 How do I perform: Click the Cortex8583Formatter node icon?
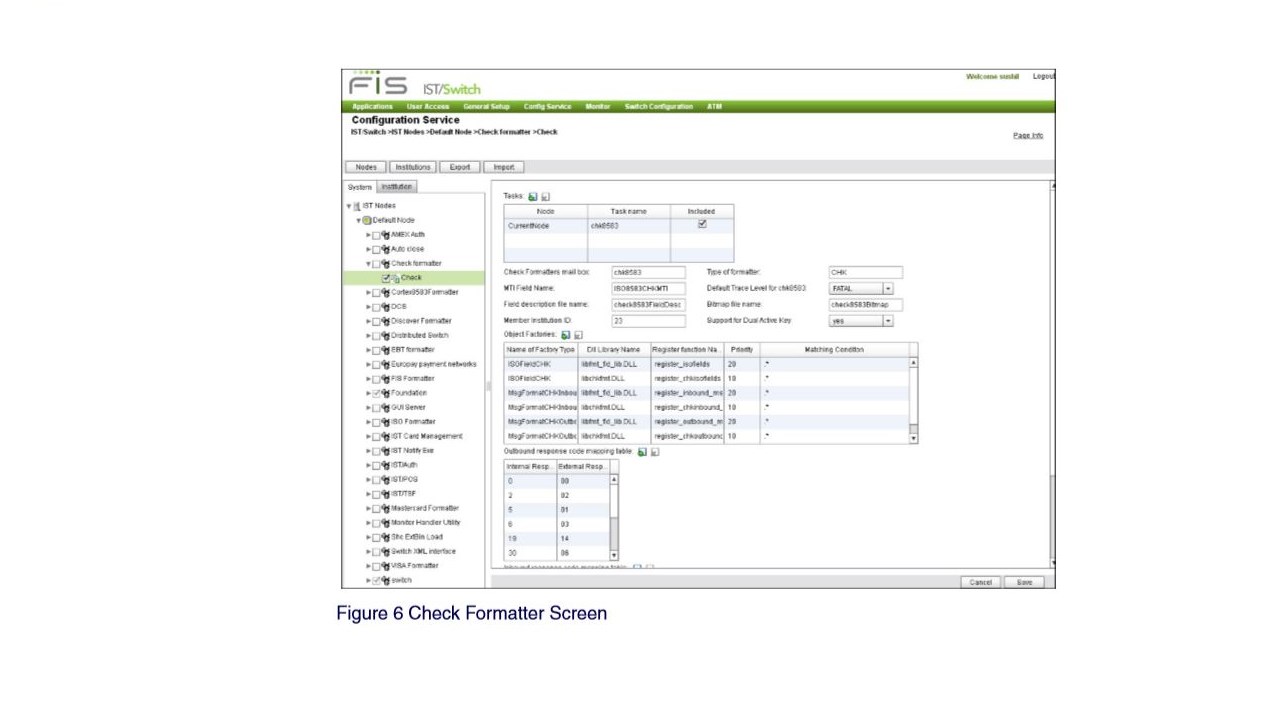coord(386,292)
